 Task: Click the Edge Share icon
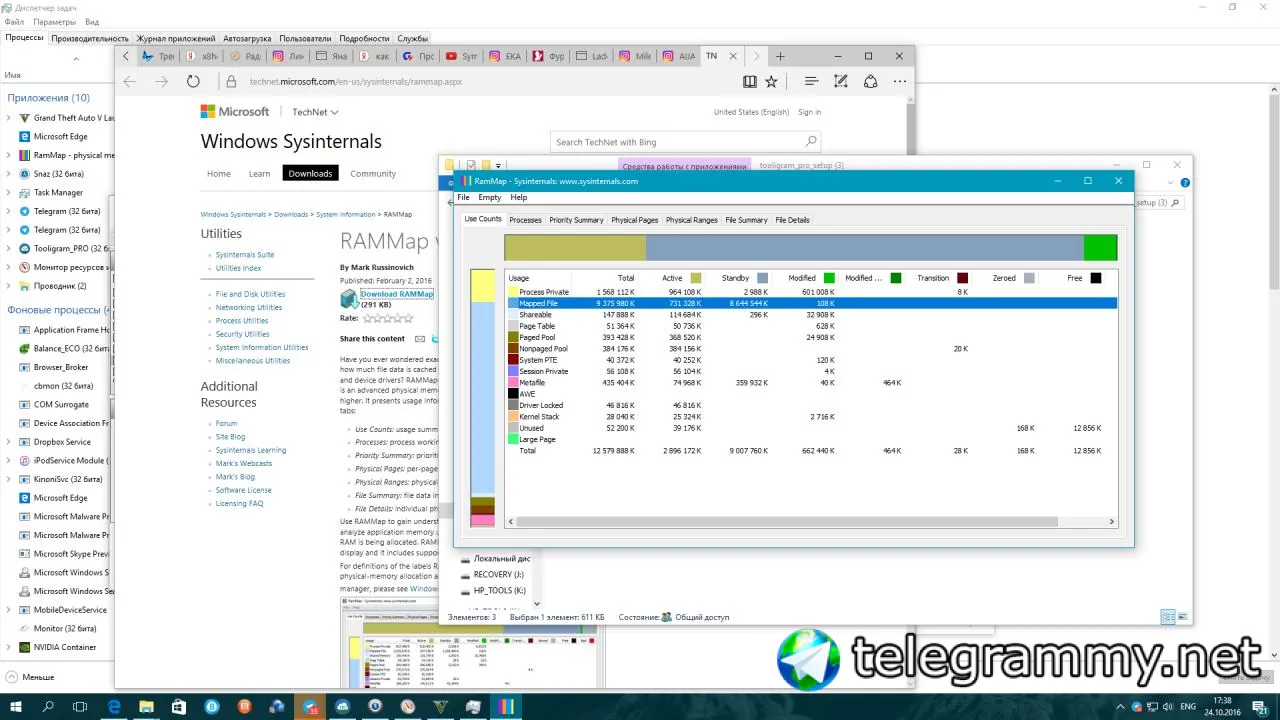(870, 82)
